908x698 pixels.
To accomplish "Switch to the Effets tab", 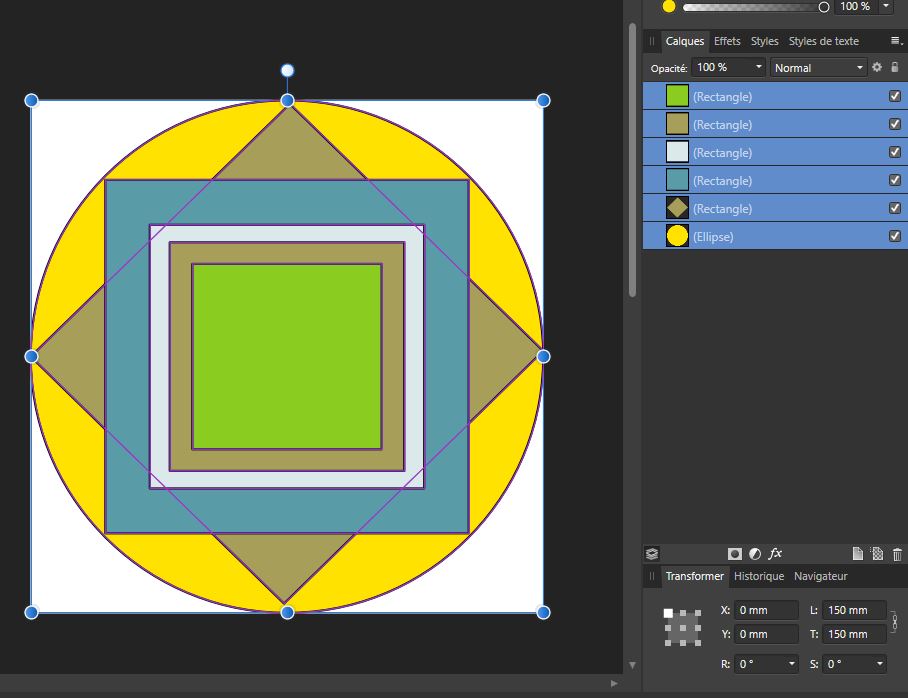I will [x=727, y=41].
